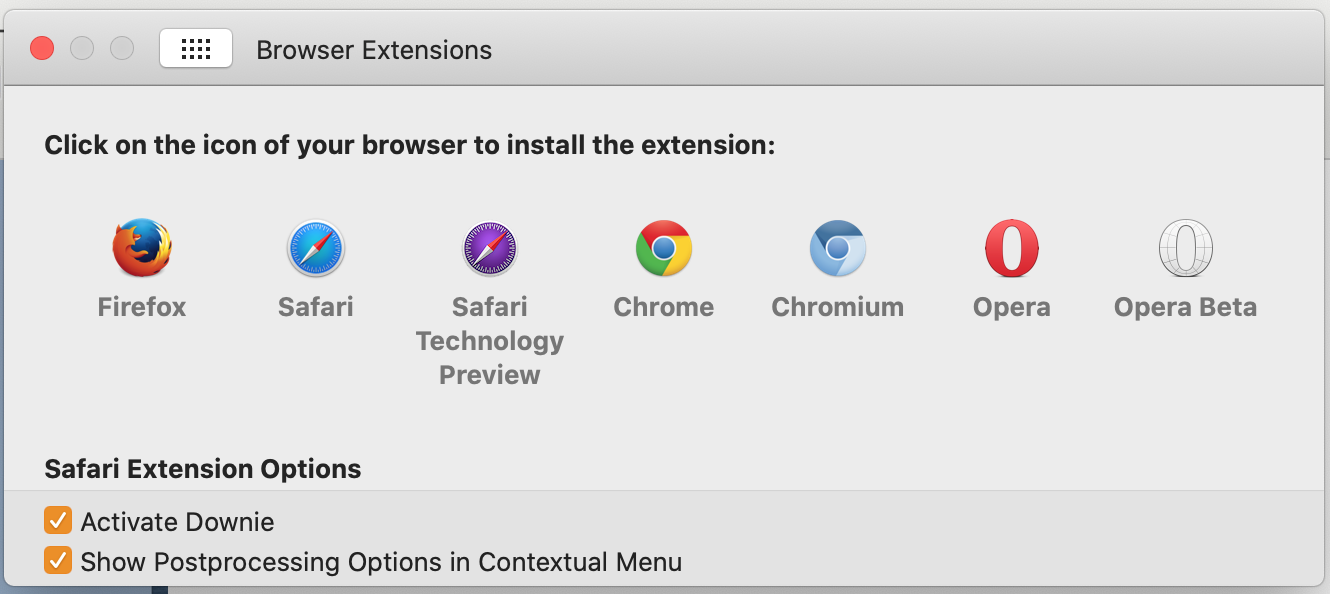Install the extension via Safari compass icon
Image resolution: width=1330 pixels, height=594 pixels.
coord(316,248)
